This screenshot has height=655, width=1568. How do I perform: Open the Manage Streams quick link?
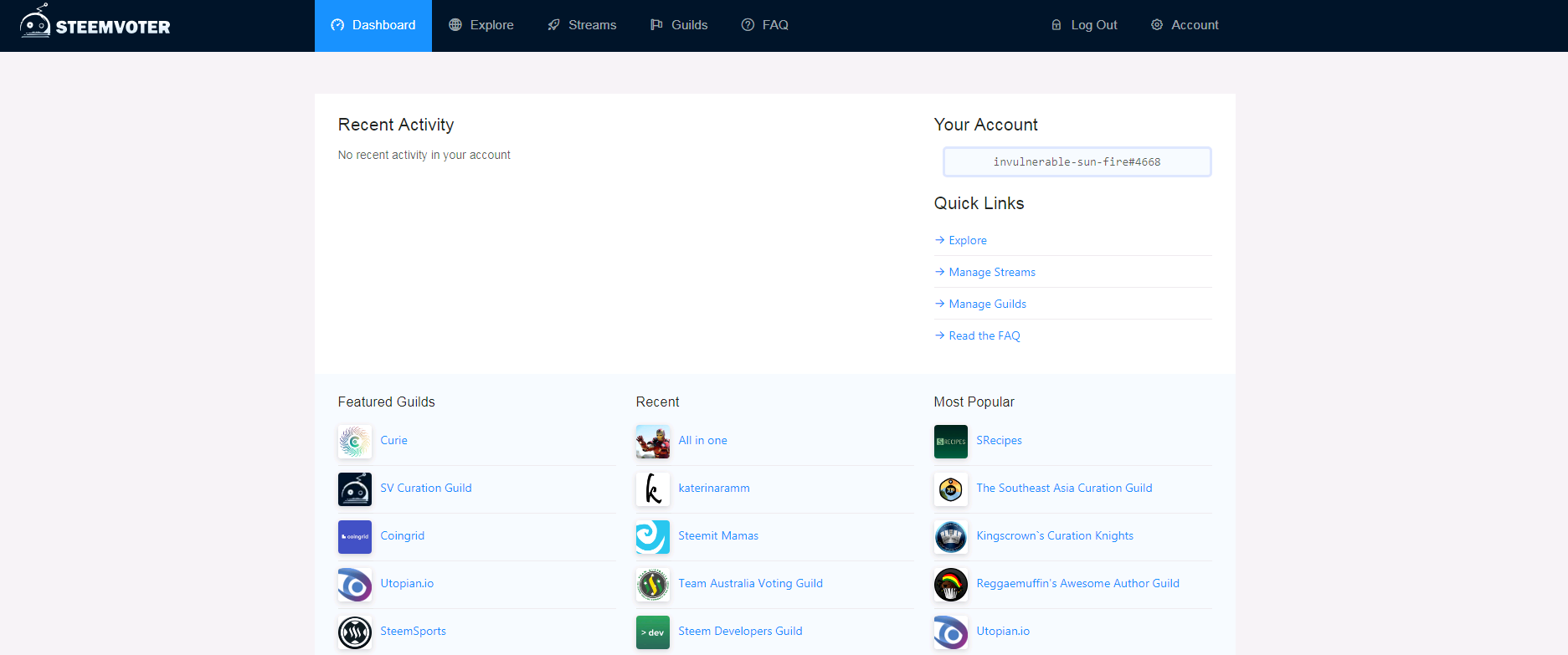coord(985,272)
